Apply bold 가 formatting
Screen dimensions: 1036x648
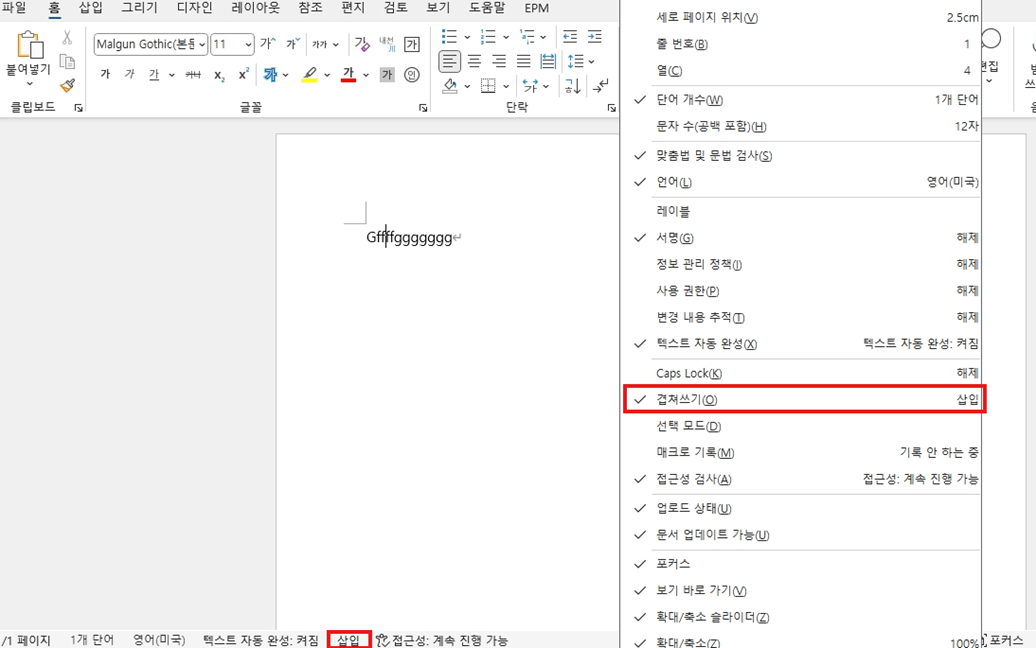[105, 75]
